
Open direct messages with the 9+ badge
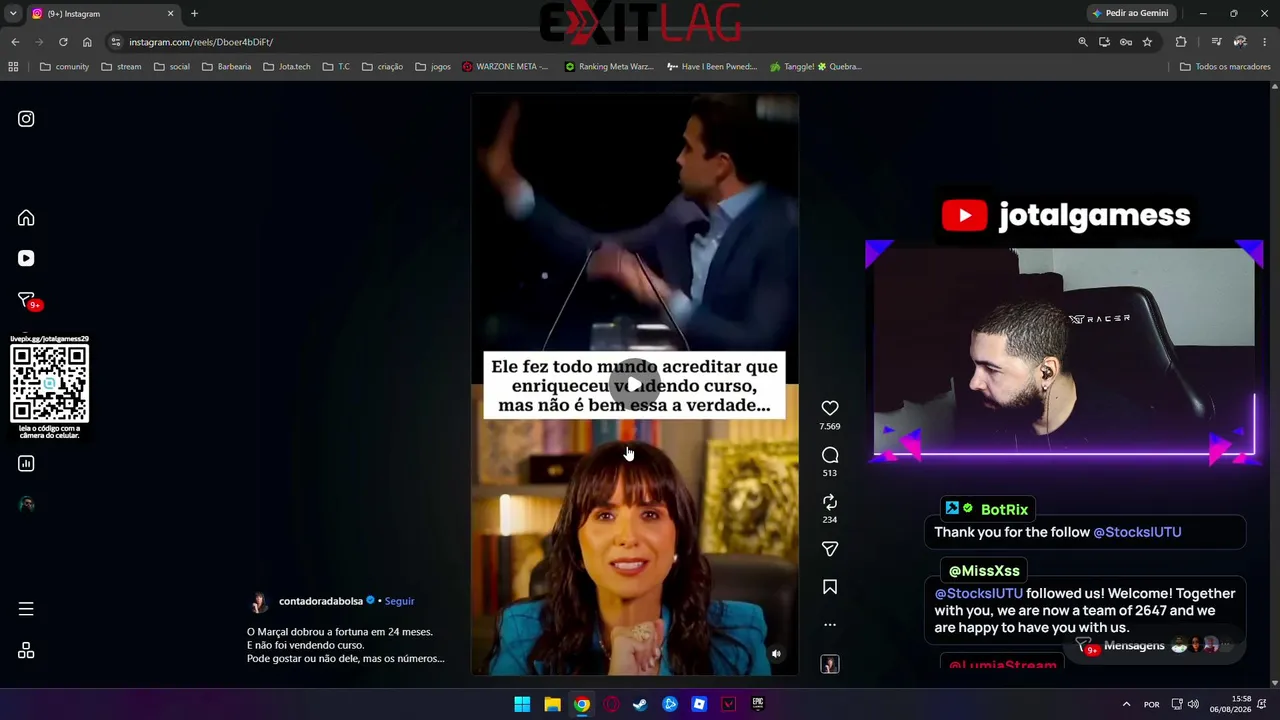pyautogui.click(x=27, y=300)
